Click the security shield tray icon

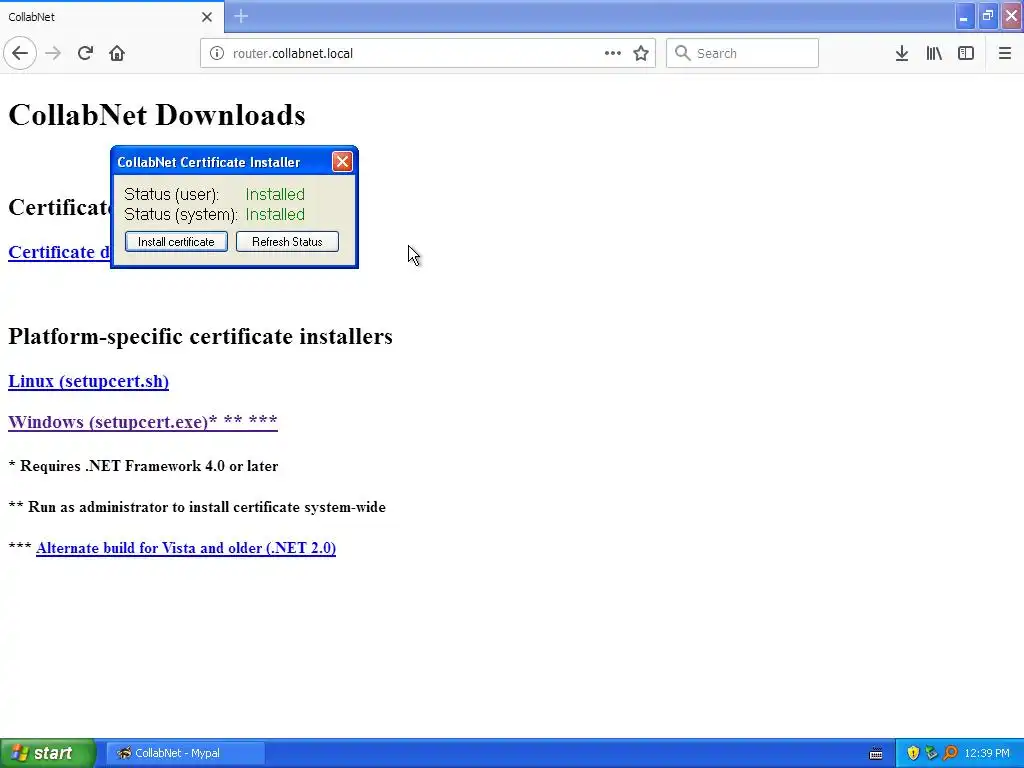point(913,753)
